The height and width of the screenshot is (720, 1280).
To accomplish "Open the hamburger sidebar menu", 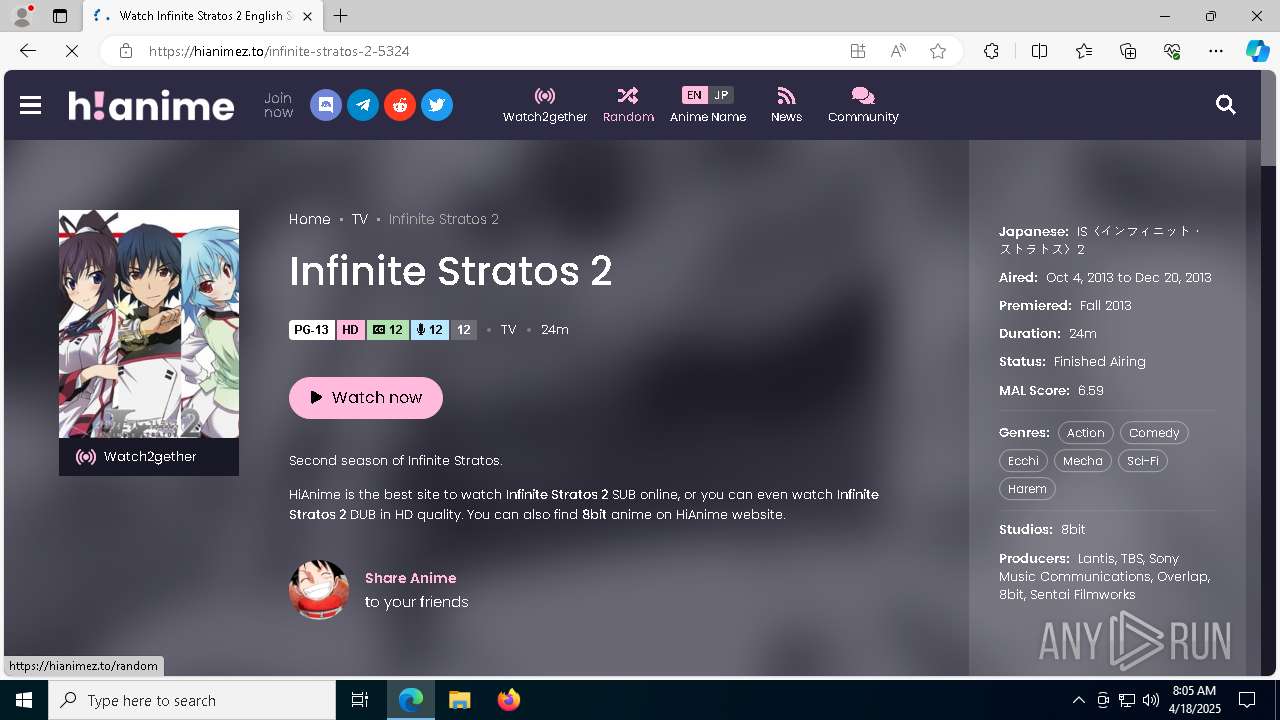I will click(30, 105).
